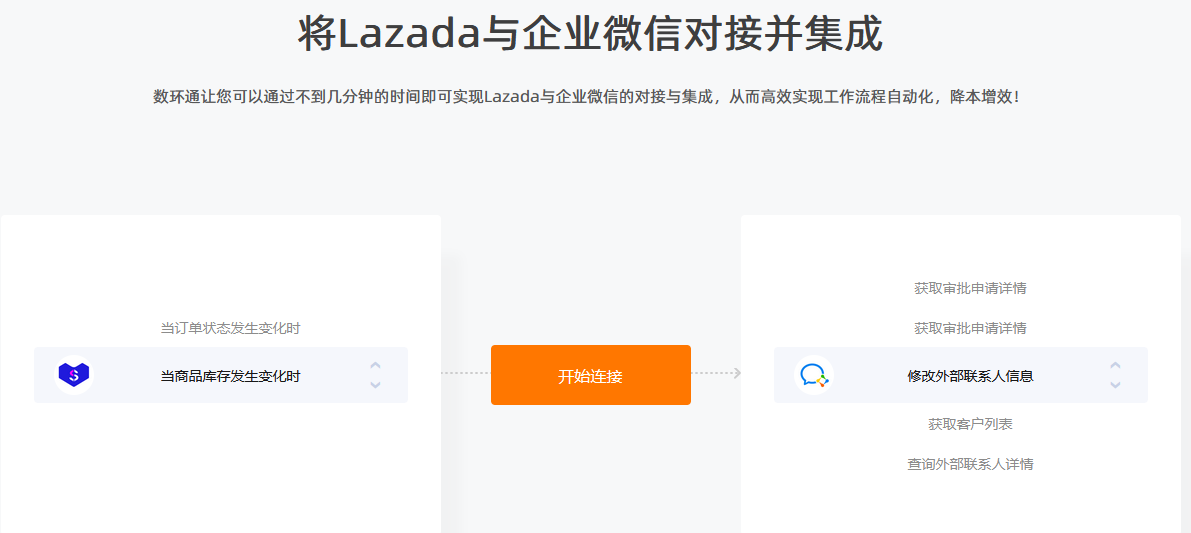Image resolution: width=1191 pixels, height=533 pixels.
Task: Choose the 查询外部联系人详情 action option
Action: (x=970, y=464)
